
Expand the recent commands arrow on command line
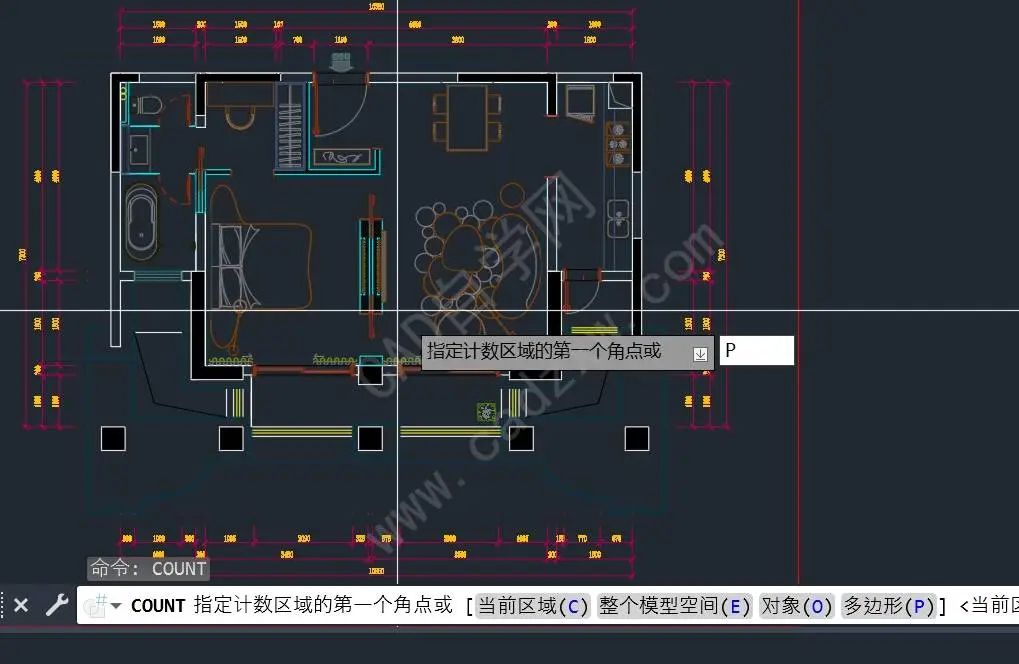coord(115,606)
